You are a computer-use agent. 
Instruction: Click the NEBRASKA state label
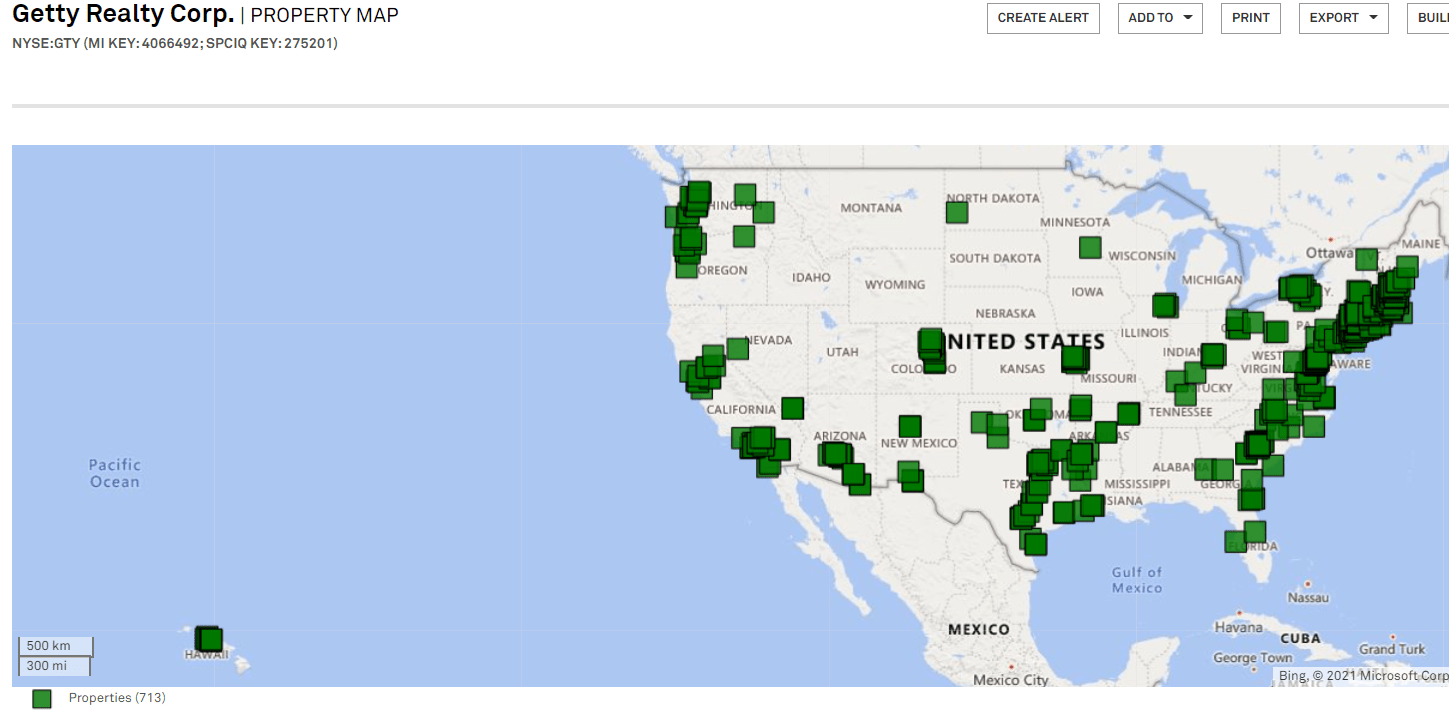1006,313
